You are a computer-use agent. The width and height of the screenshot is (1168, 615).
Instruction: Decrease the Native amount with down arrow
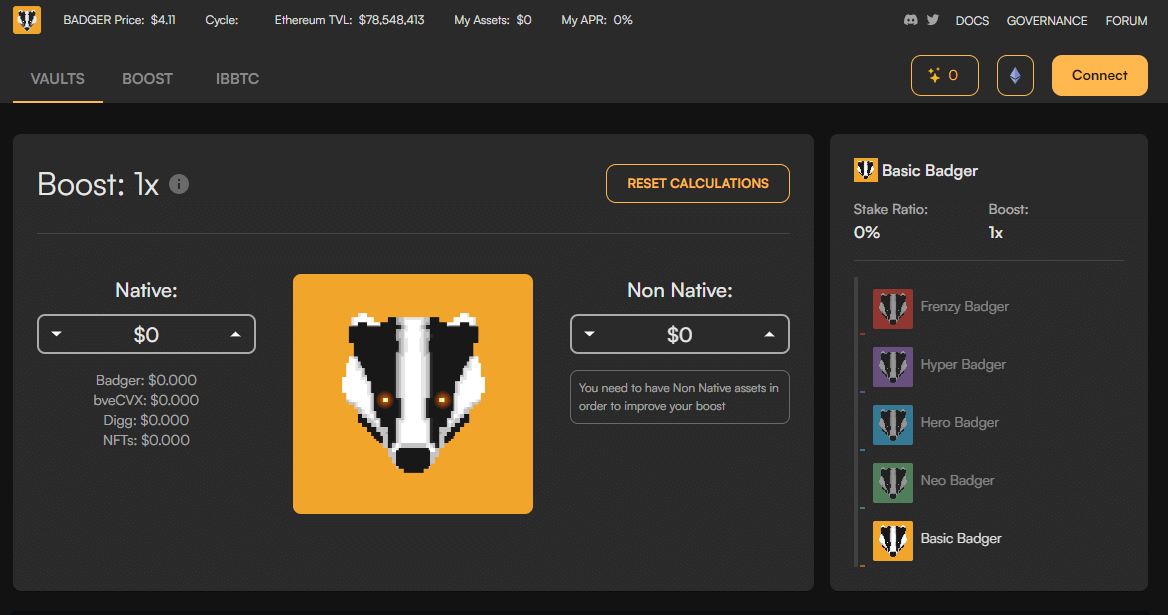tap(57, 334)
